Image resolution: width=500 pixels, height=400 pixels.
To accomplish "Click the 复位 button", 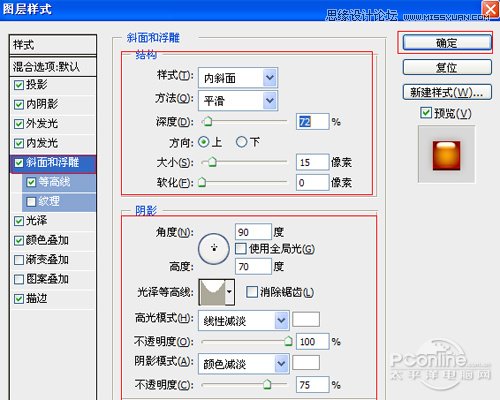I will (x=447, y=67).
